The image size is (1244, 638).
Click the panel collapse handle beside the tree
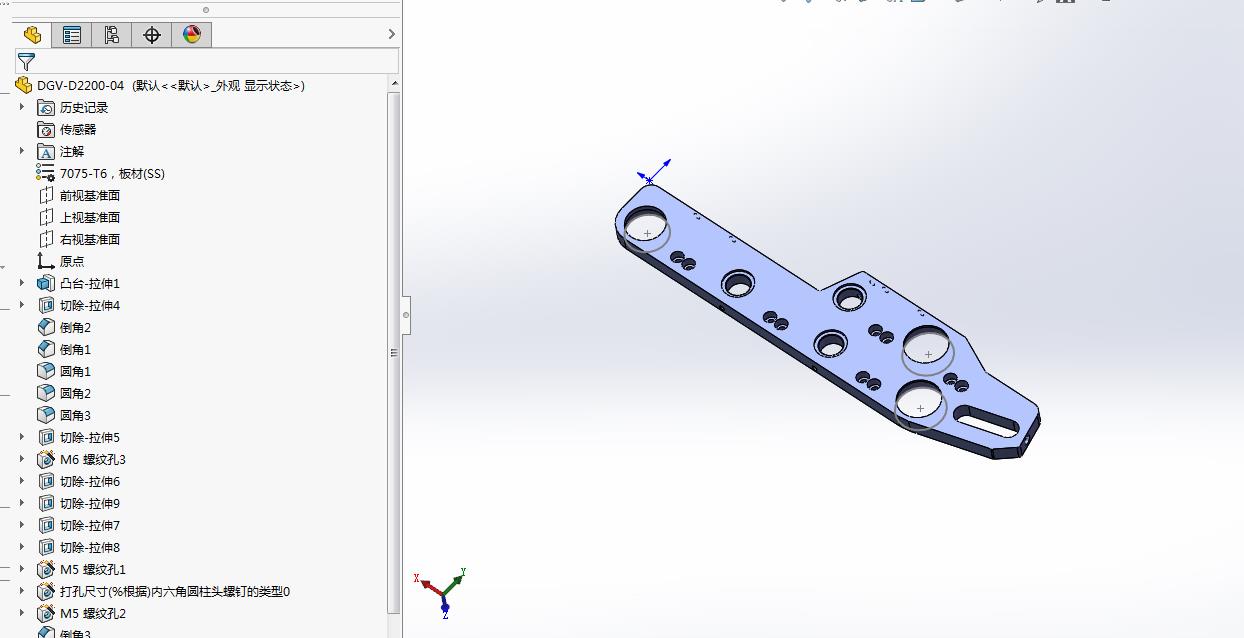[x=406, y=315]
